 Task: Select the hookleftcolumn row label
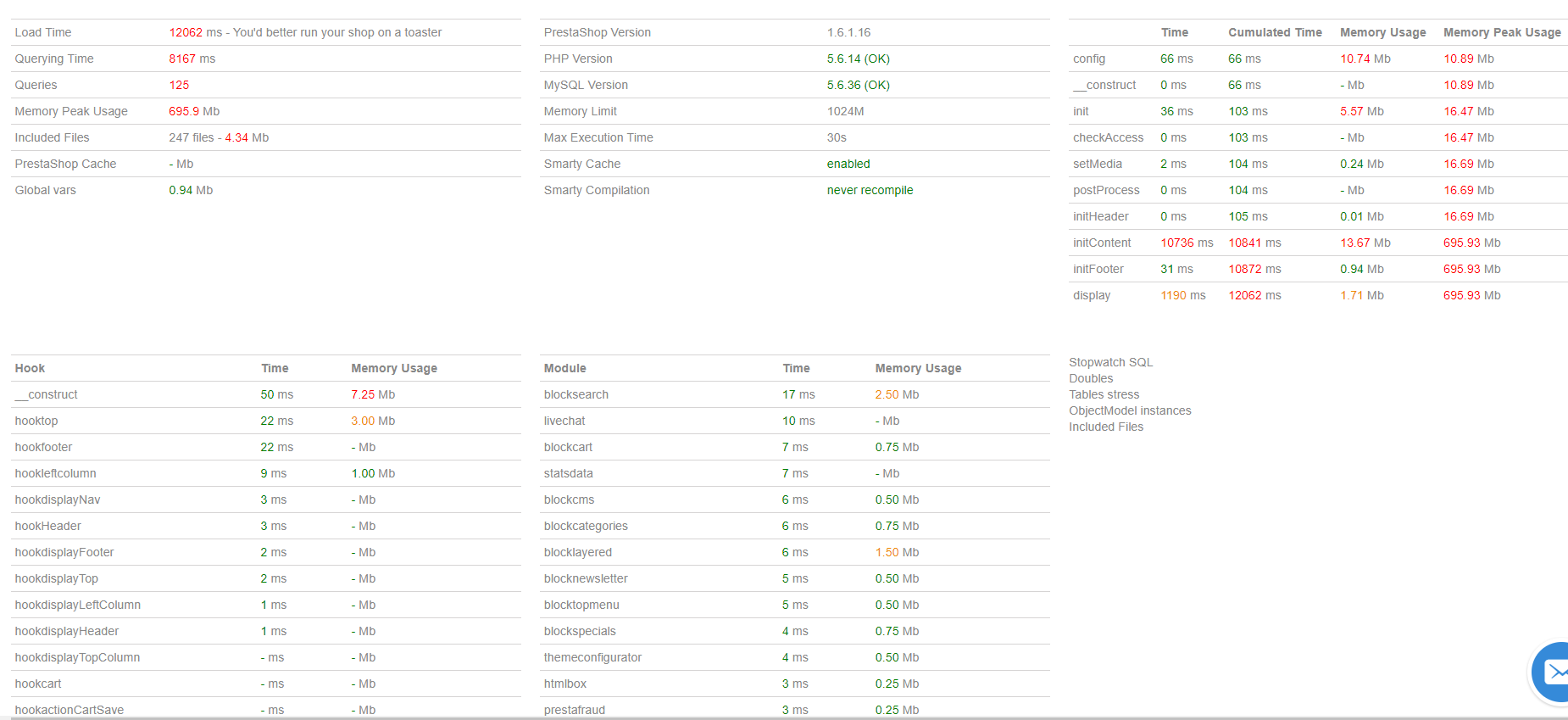point(55,473)
